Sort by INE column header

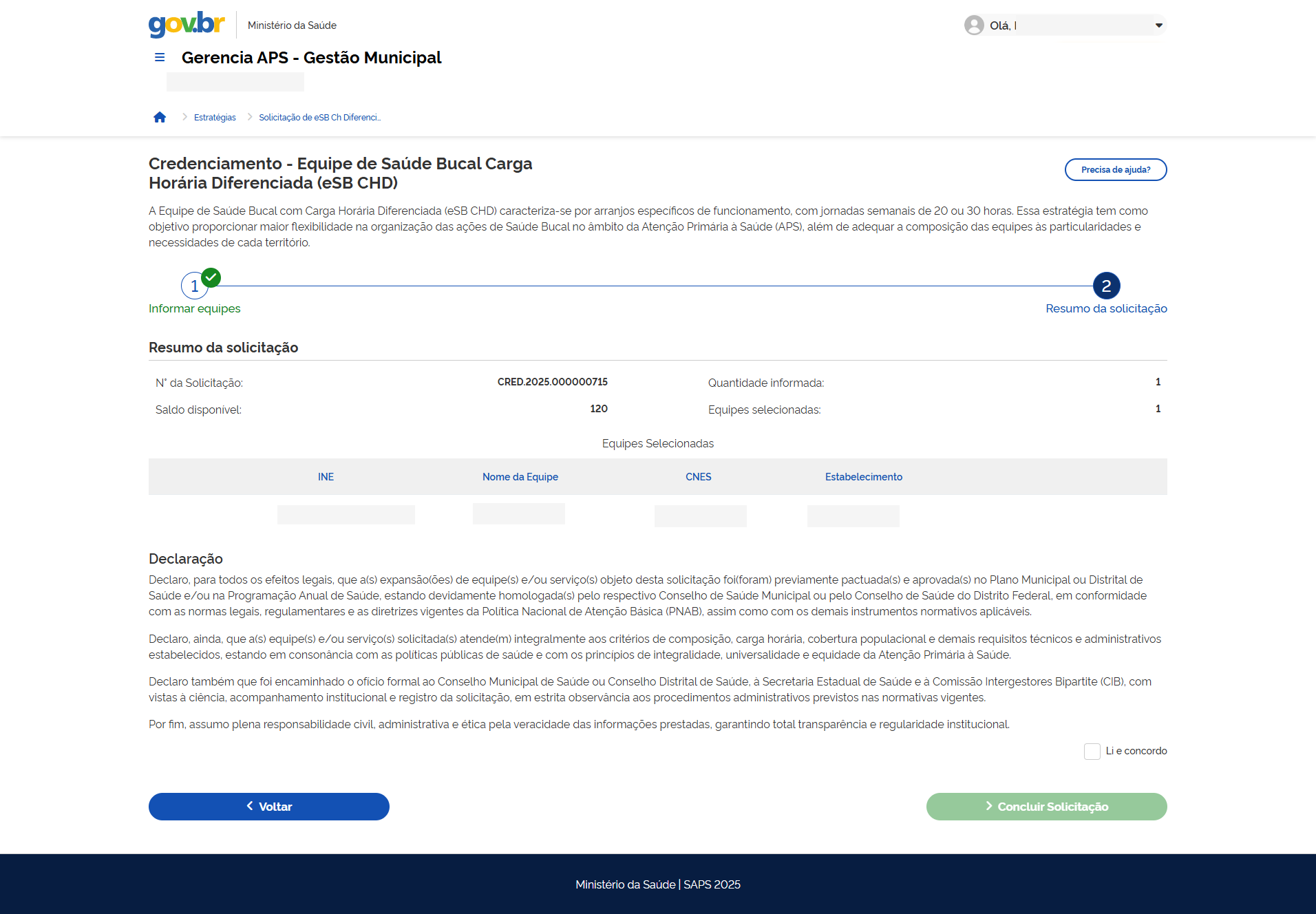[x=326, y=477]
